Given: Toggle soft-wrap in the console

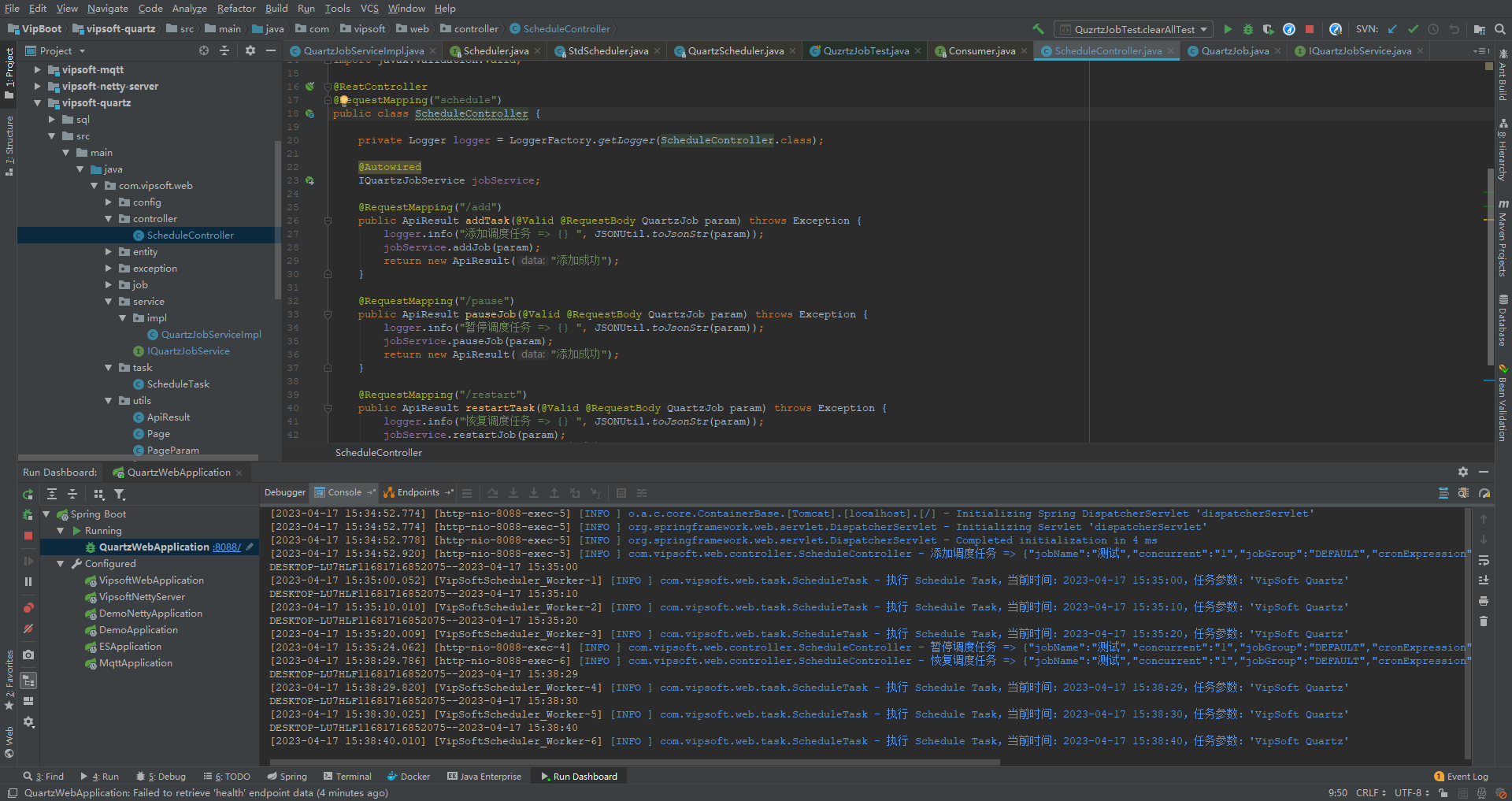Looking at the screenshot, I should pyautogui.click(x=1484, y=560).
